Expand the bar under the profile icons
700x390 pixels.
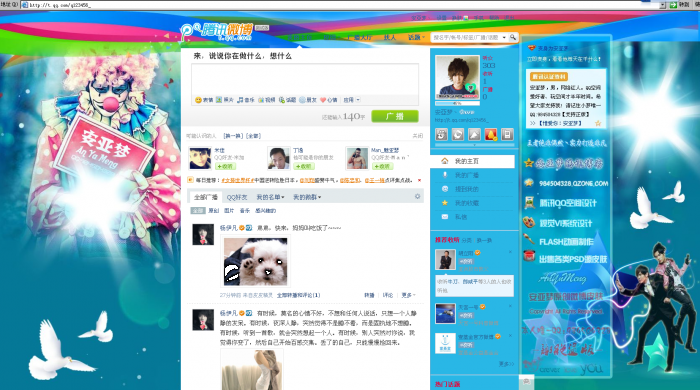pos(474,145)
